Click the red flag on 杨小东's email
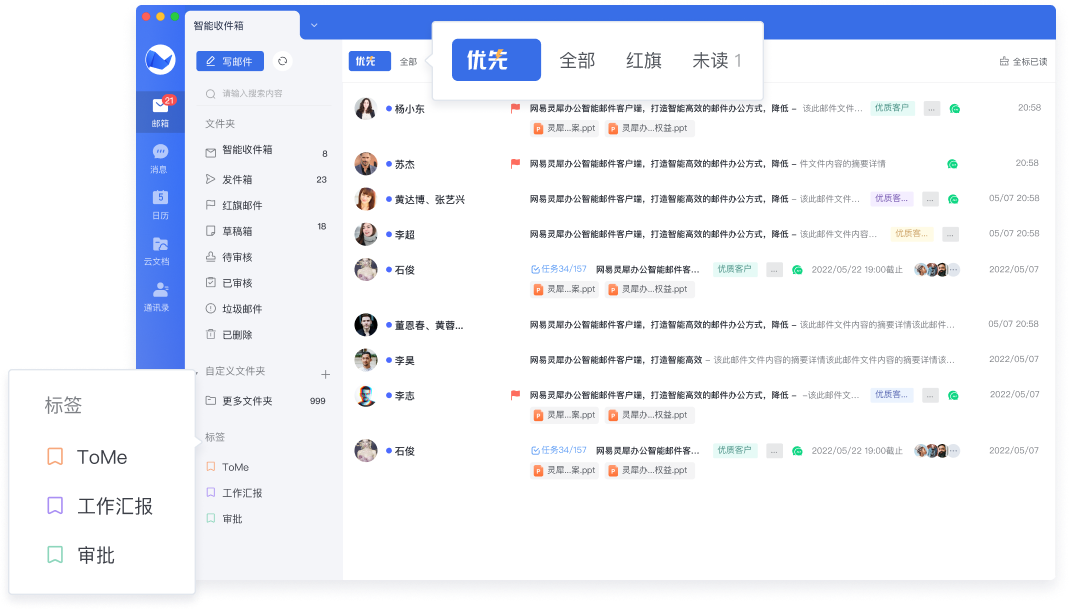The width and height of the screenshot is (1069, 609). click(516, 108)
